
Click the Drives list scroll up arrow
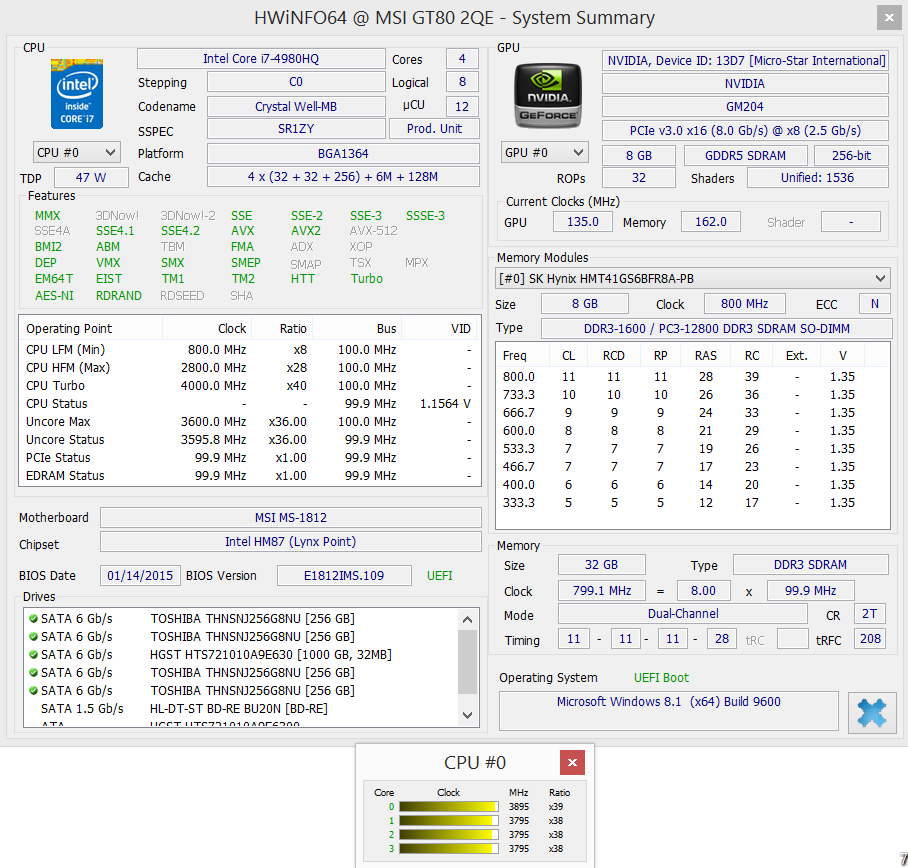[468, 620]
